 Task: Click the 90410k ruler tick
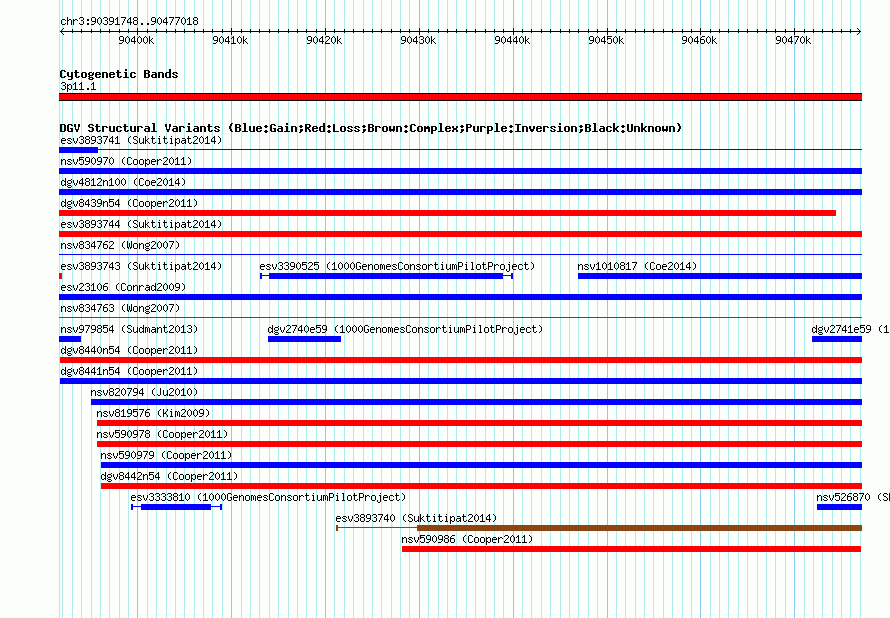[230, 40]
